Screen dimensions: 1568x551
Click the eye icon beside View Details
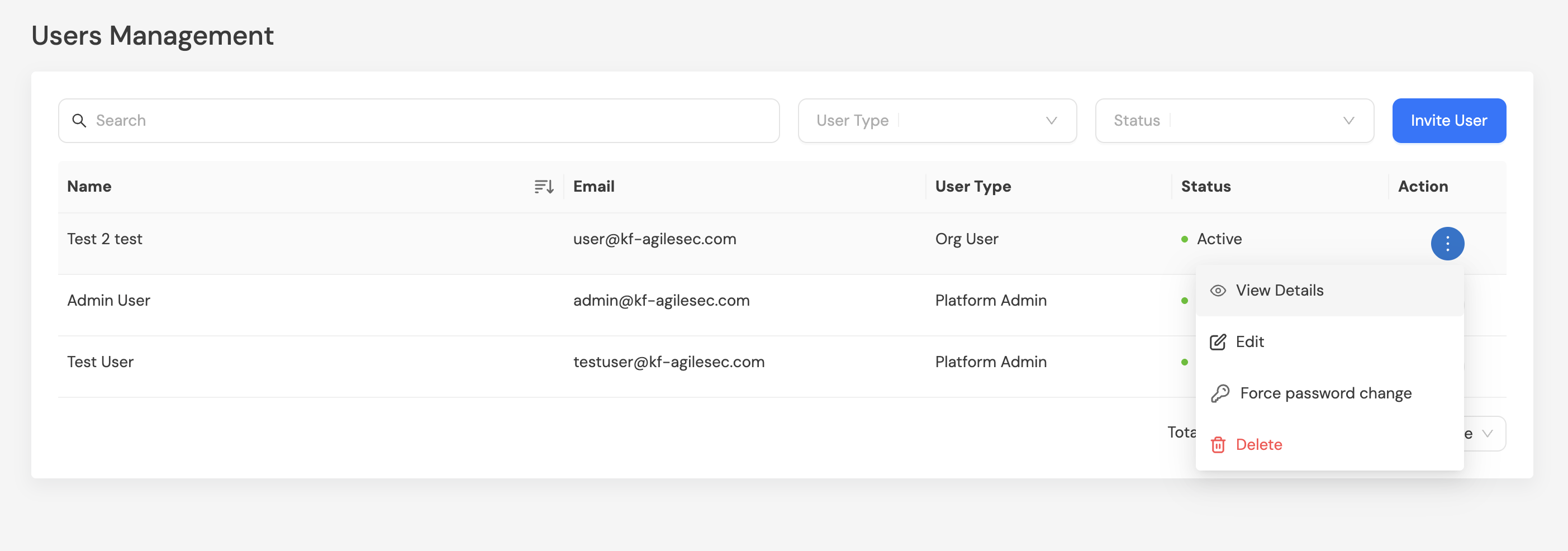pos(1218,291)
